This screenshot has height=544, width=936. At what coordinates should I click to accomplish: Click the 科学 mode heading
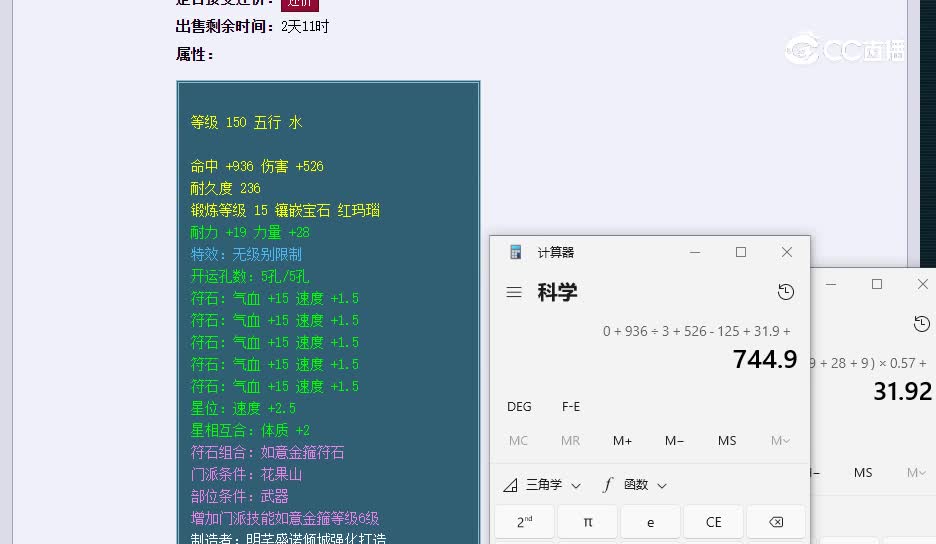[558, 292]
